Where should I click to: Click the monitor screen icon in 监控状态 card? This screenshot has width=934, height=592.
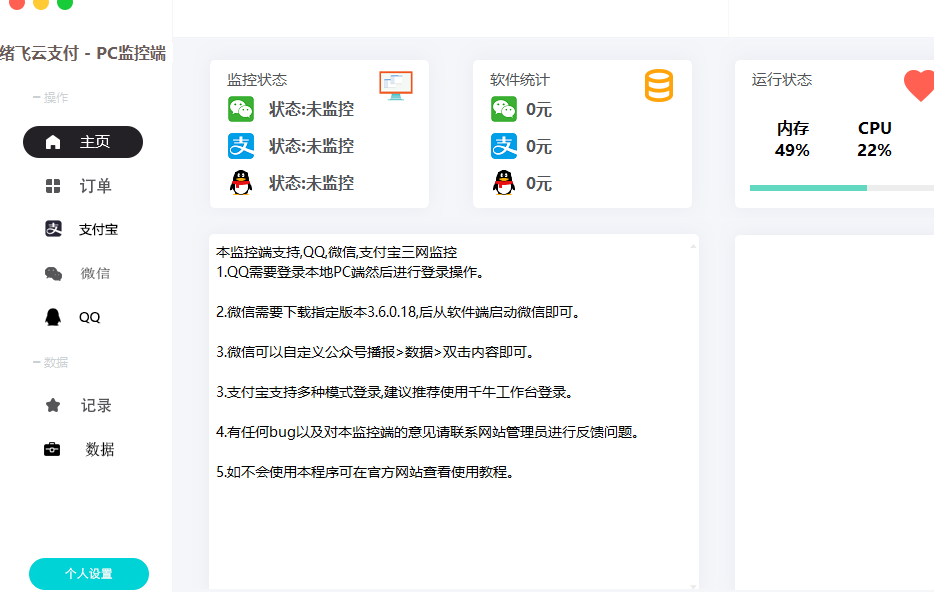396,85
